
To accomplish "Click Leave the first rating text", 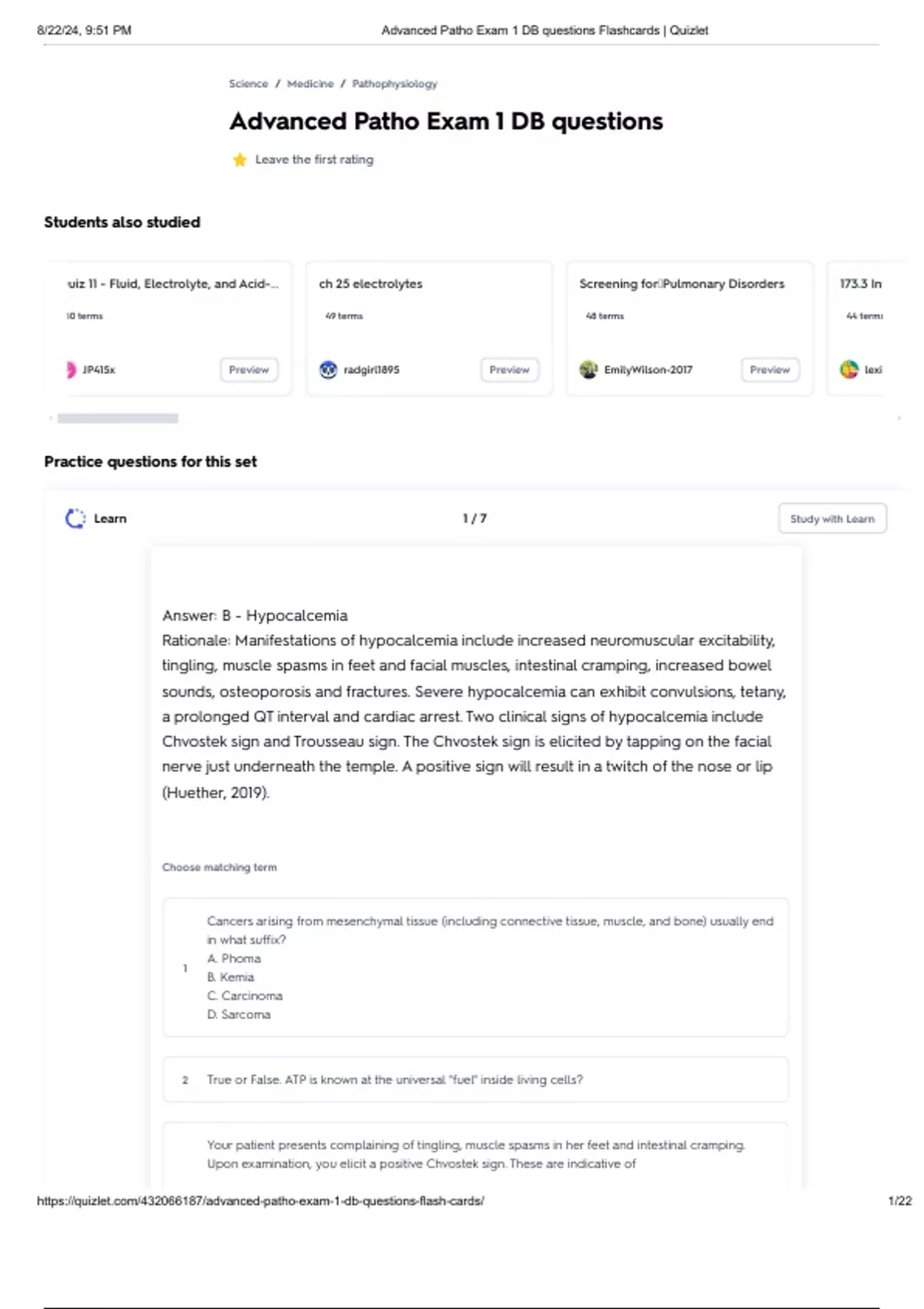I will [x=314, y=159].
